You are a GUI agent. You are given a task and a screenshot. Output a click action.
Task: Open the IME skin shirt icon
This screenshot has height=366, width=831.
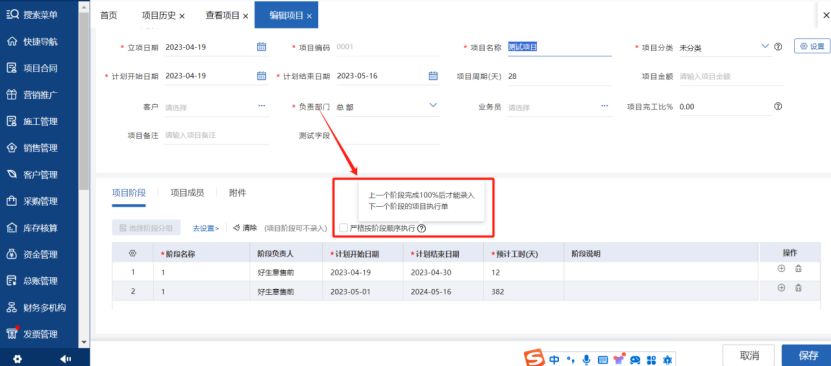tap(619, 359)
